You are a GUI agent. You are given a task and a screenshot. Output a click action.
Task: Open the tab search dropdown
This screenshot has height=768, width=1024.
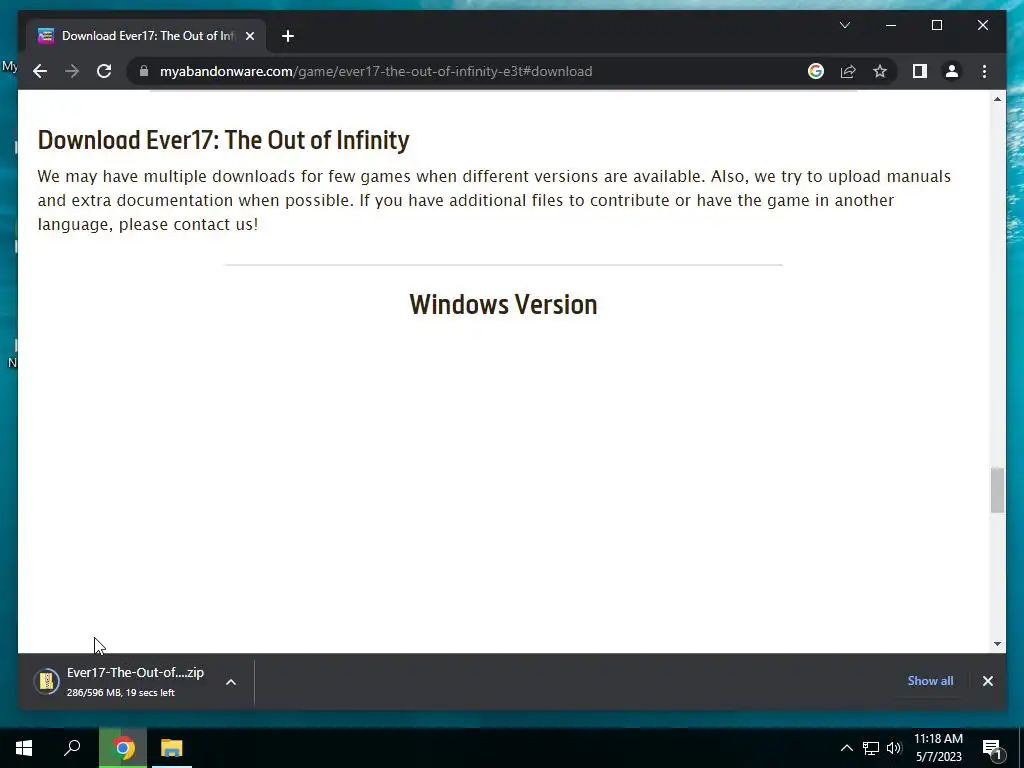(844, 25)
